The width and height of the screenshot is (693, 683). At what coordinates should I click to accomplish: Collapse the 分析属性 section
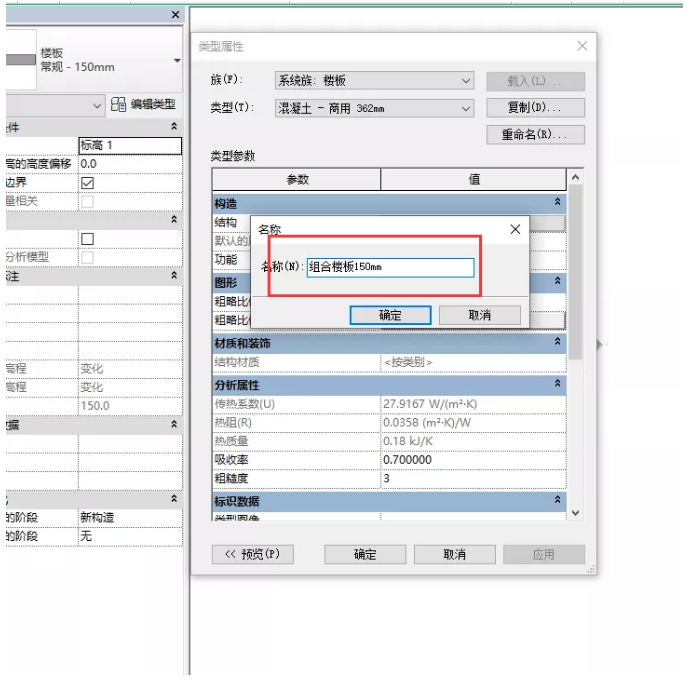coord(557,383)
